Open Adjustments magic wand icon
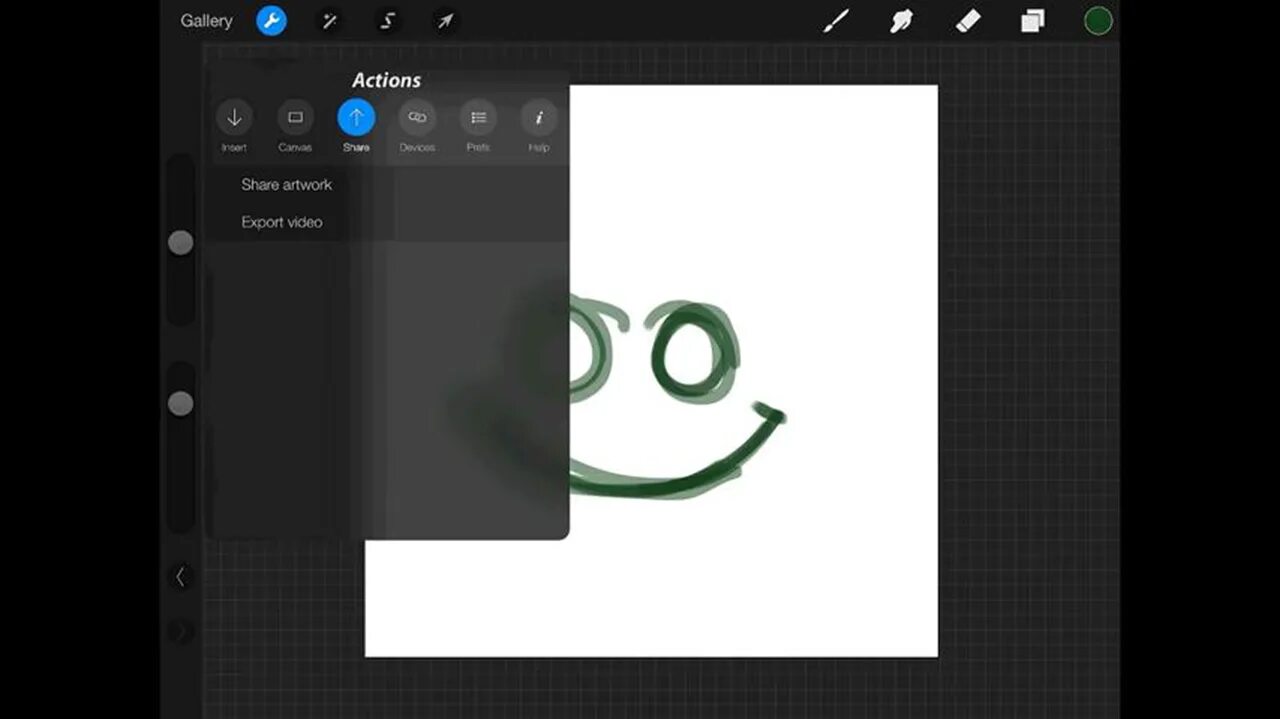The height and width of the screenshot is (719, 1280). (329, 21)
